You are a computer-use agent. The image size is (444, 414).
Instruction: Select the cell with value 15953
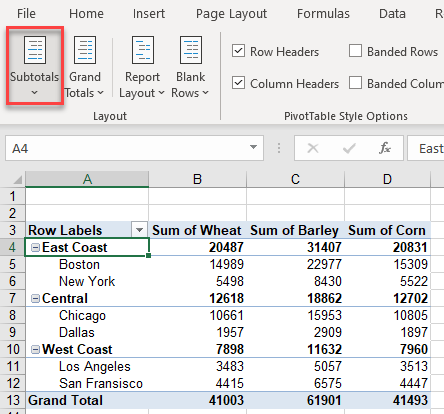pyautogui.click(x=295, y=315)
